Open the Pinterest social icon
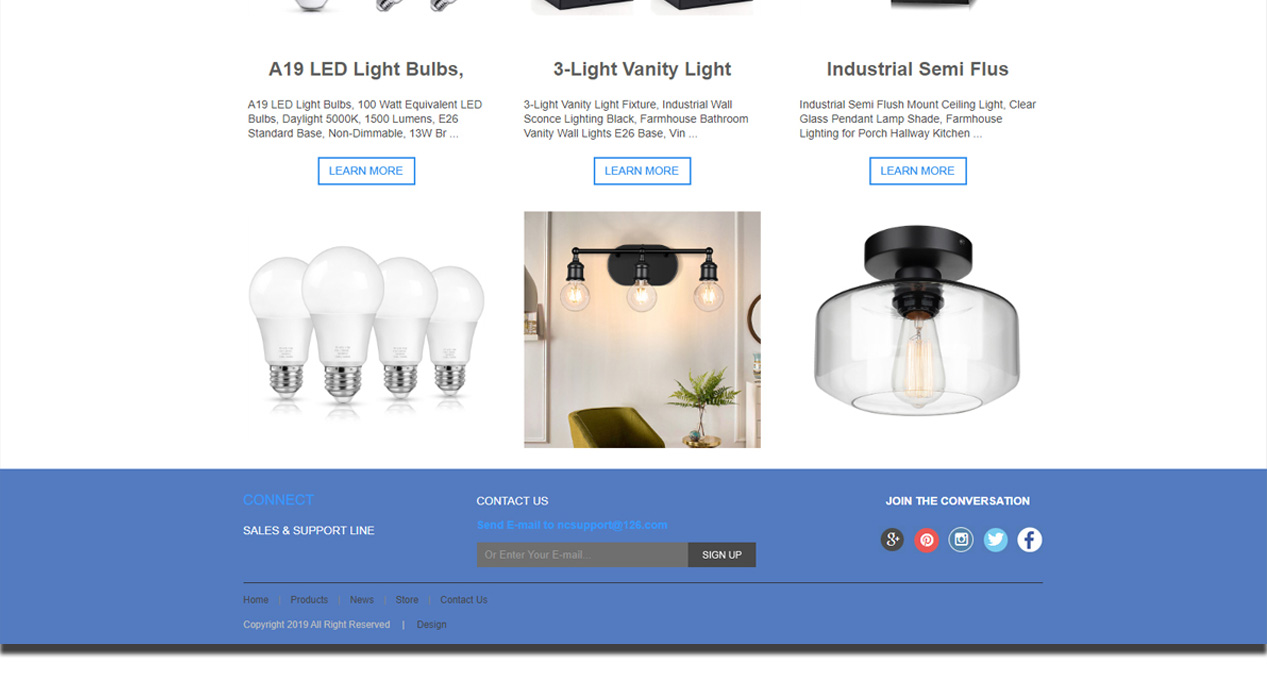Image resolution: width=1267 pixels, height=699 pixels. (x=927, y=540)
